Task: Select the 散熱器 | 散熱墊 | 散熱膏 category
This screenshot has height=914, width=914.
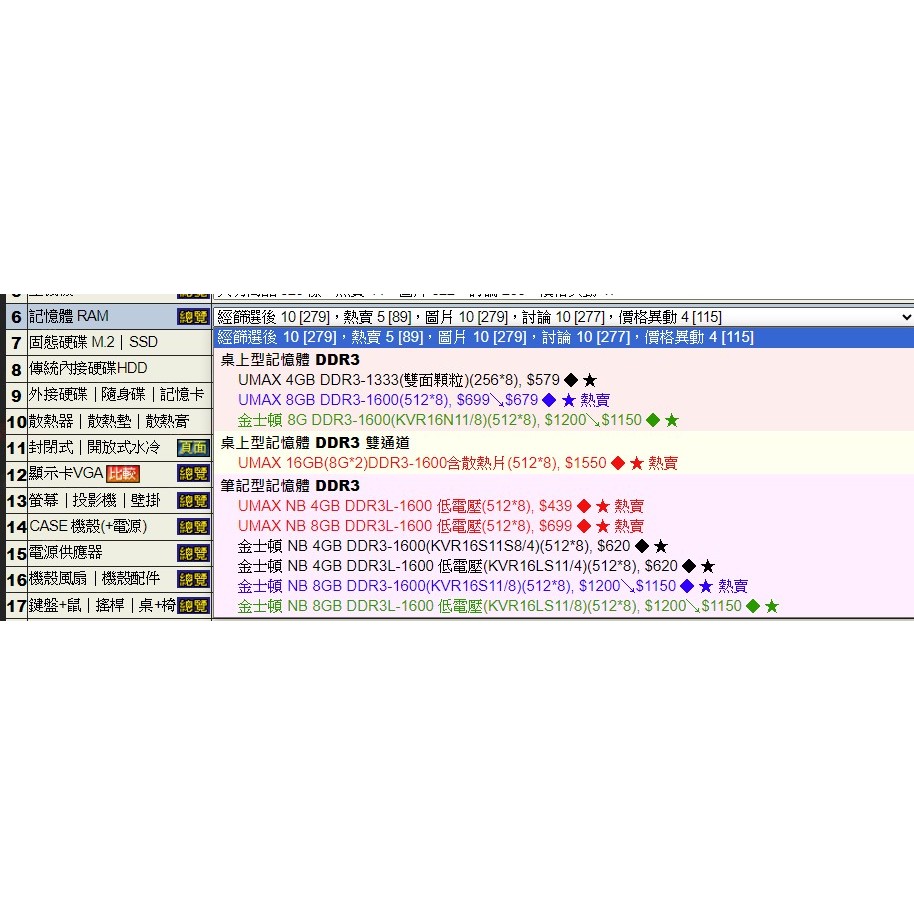Action: click(x=109, y=421)
